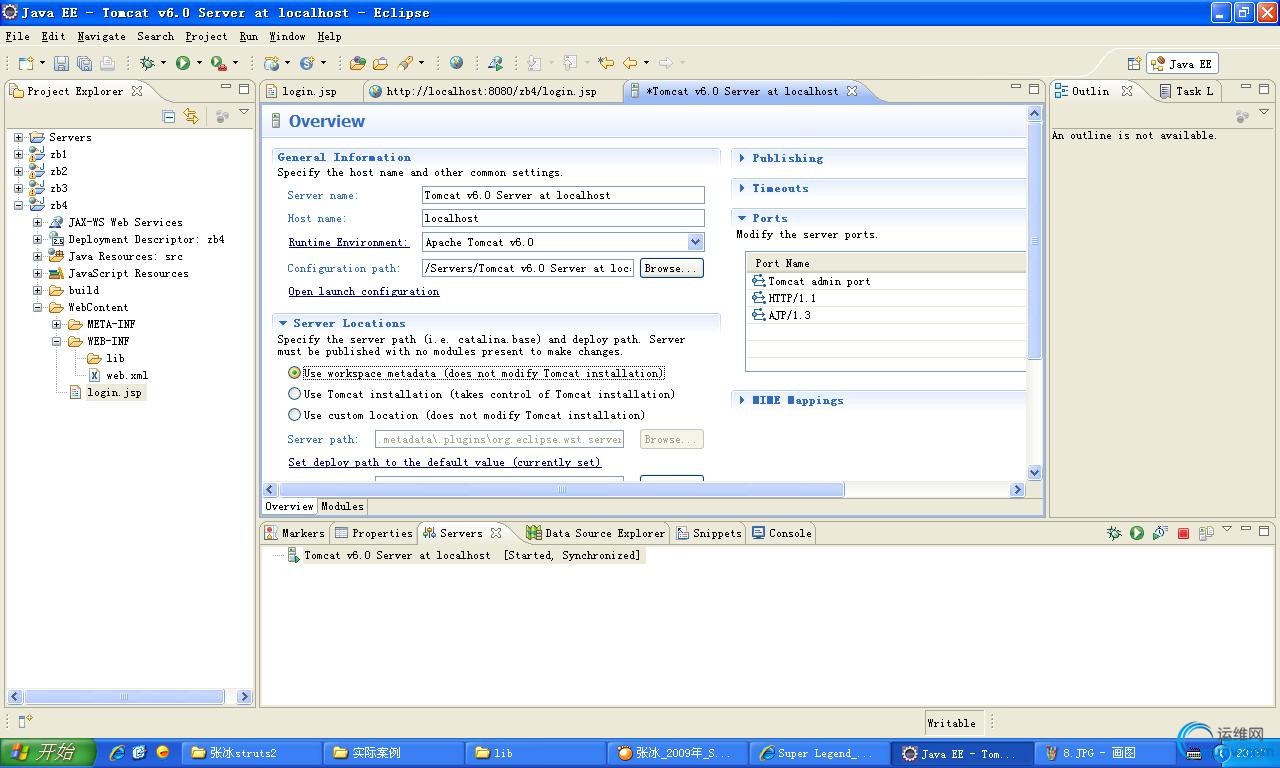Click the Open Perspective icon
Viewport: 1280px width, 768px height.
tap(1134, 63)
